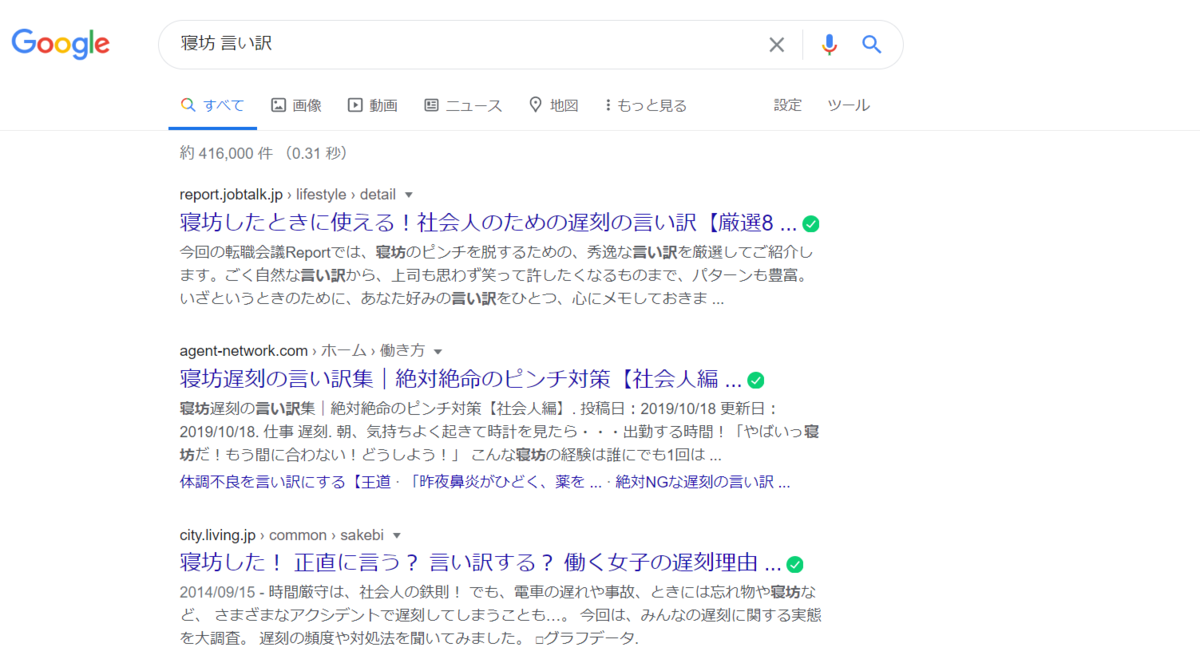Screen dimensions: 1200x663
Task: Click the report.jobtalk.jp breadcrumb URL
Action: click(x=288, y=195)
